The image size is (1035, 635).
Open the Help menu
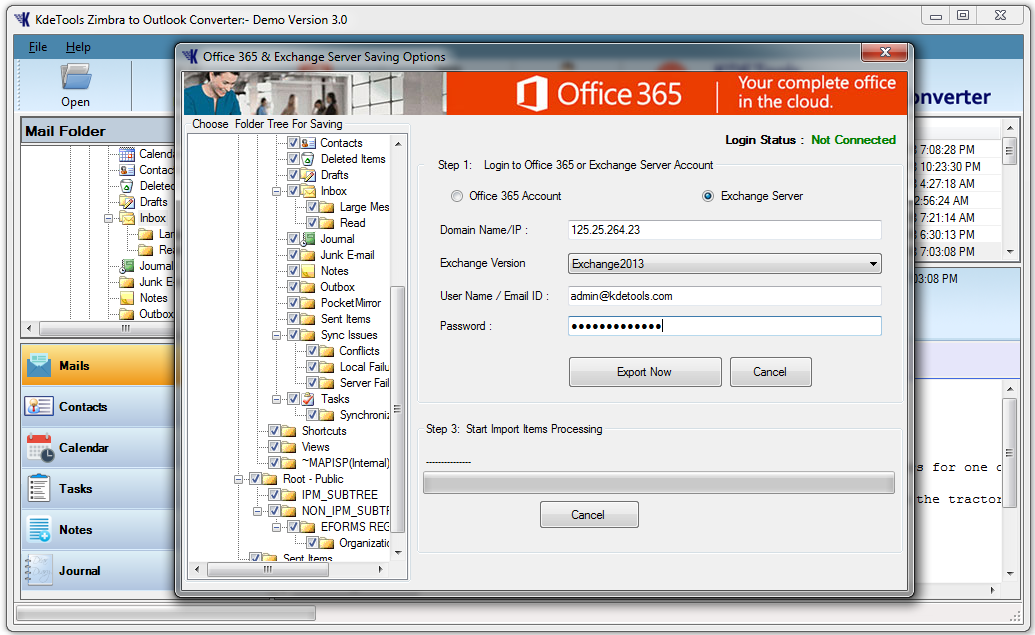[78, 47]
